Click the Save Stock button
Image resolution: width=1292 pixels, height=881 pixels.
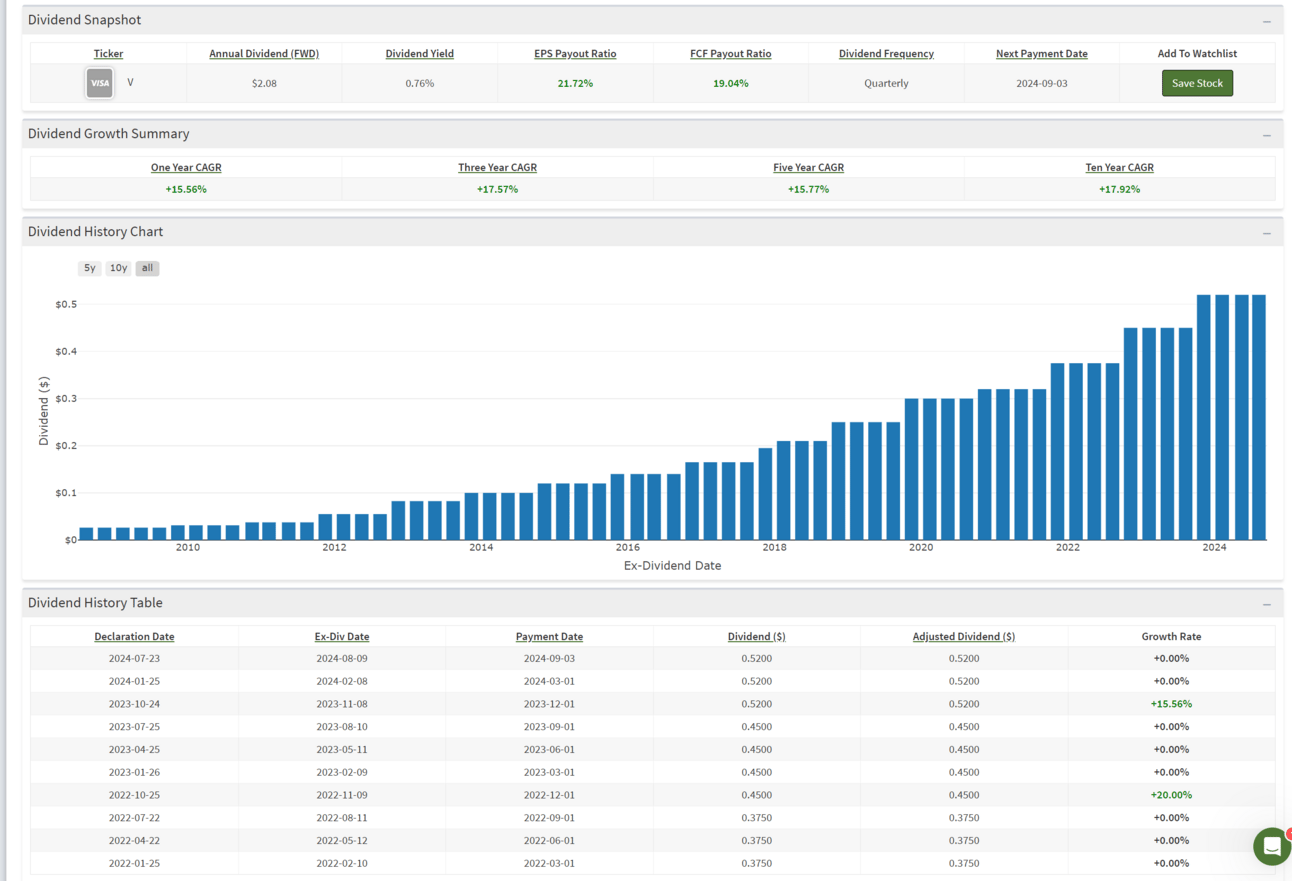[1197, 83]
